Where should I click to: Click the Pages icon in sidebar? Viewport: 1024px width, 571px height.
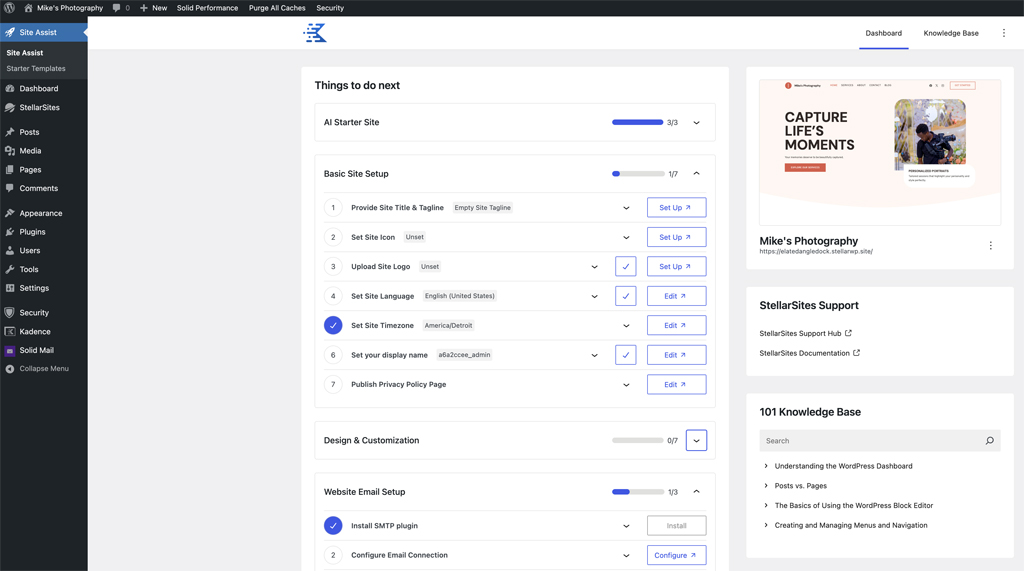[x=10, y=170]
